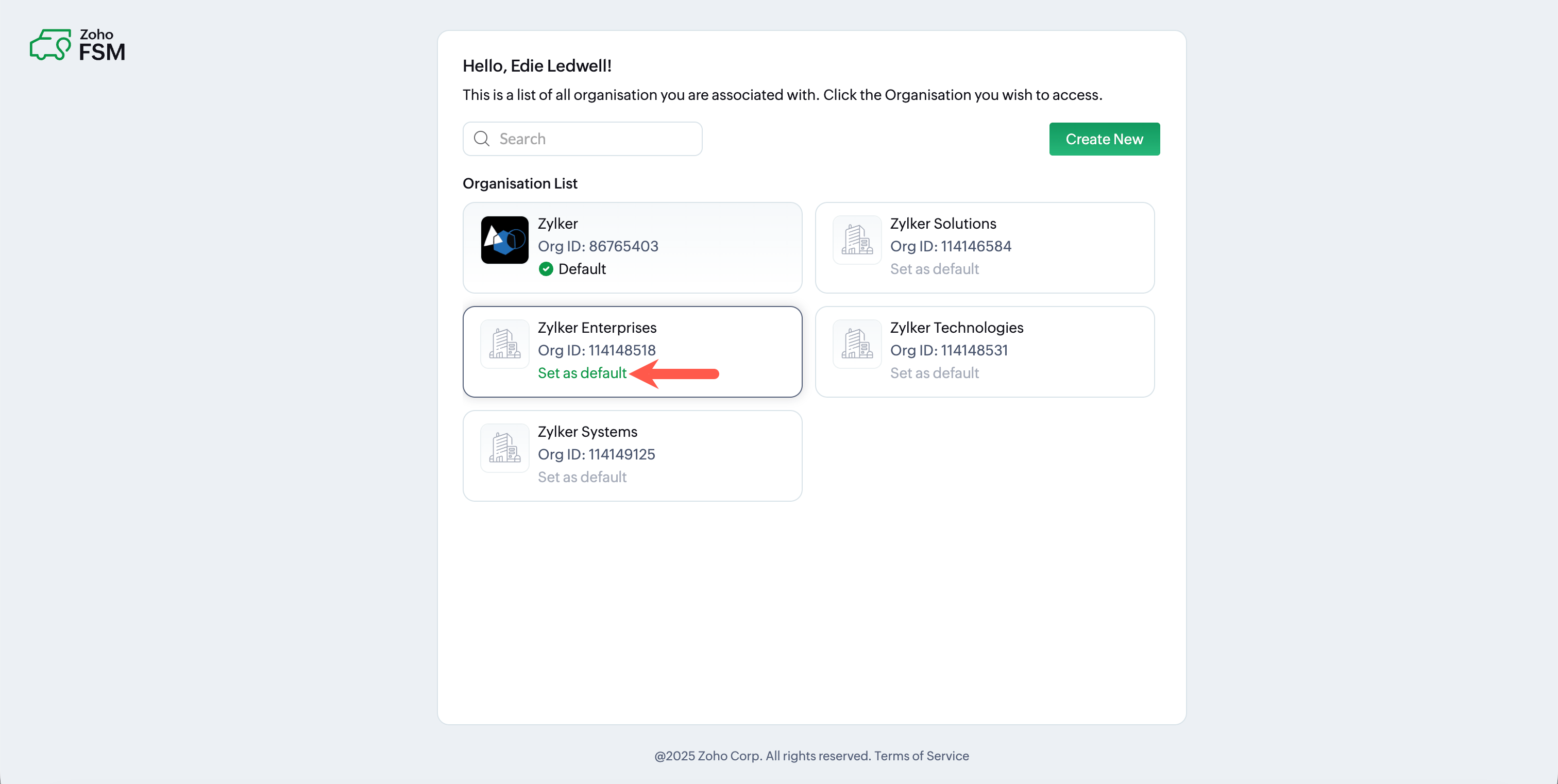Click the Zylker Systems building icon
Viewport: 1558px width, 784px height.
click(x=504, y=448)
